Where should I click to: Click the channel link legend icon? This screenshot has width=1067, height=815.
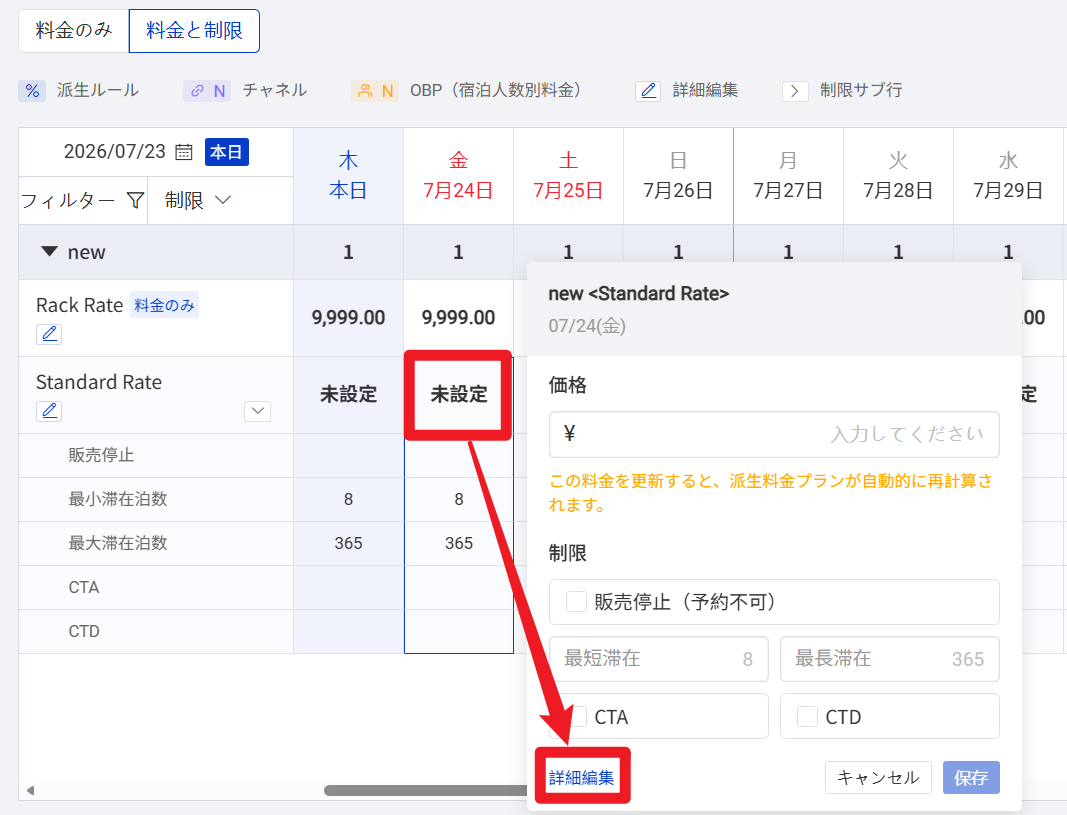(207, 90)
